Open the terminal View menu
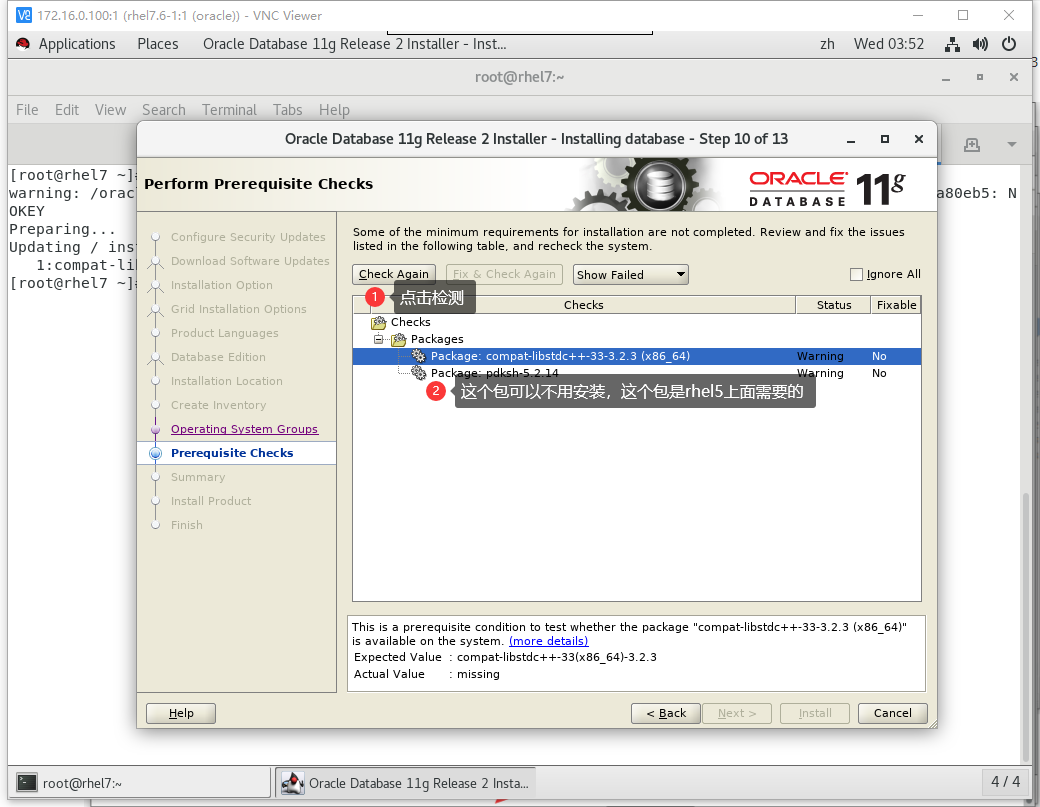This screenshot has width=1040, height=807. point(110,110)
